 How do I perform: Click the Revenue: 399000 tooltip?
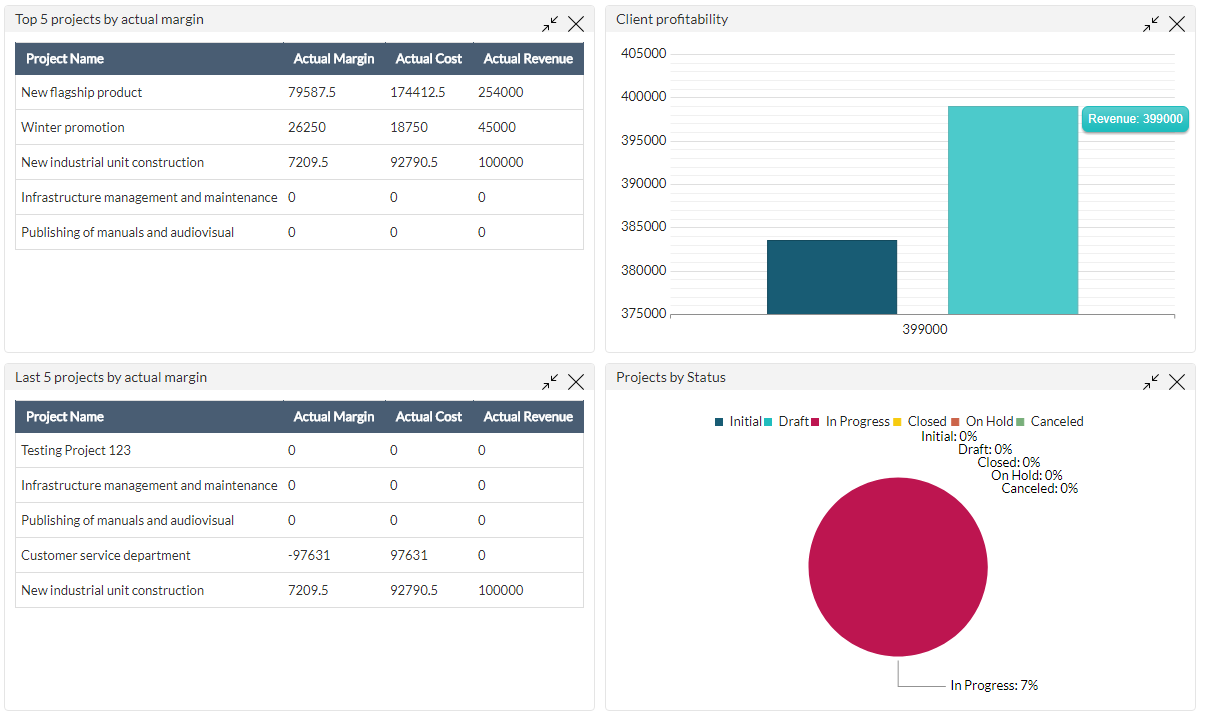tap(1135, 118)
